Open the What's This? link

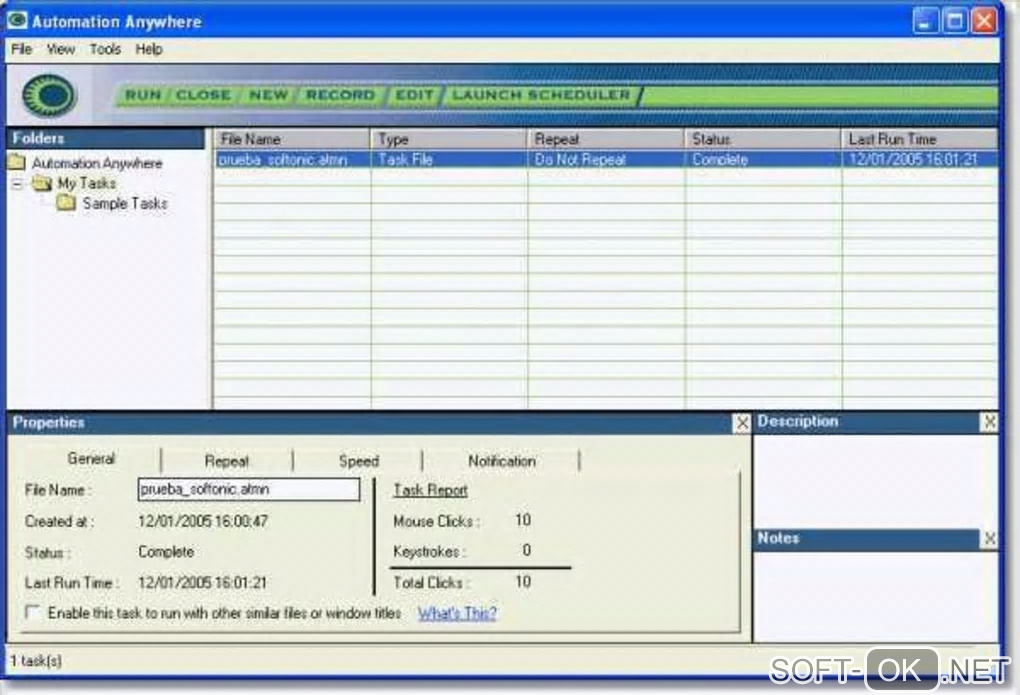pyautogui.click(x=457, y=613)
